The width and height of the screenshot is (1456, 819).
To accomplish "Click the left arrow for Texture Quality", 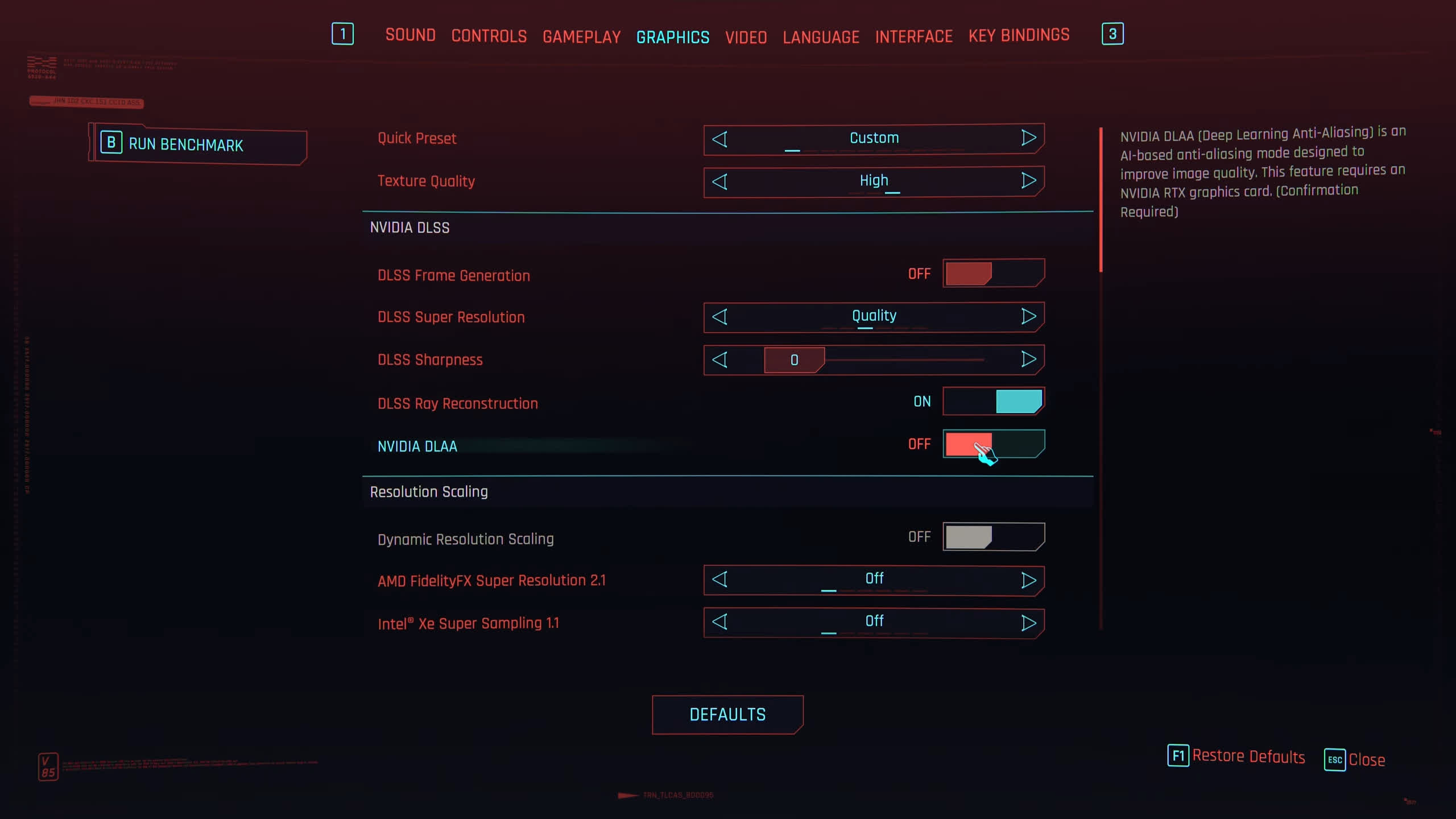I will click(x=720, y=181).
